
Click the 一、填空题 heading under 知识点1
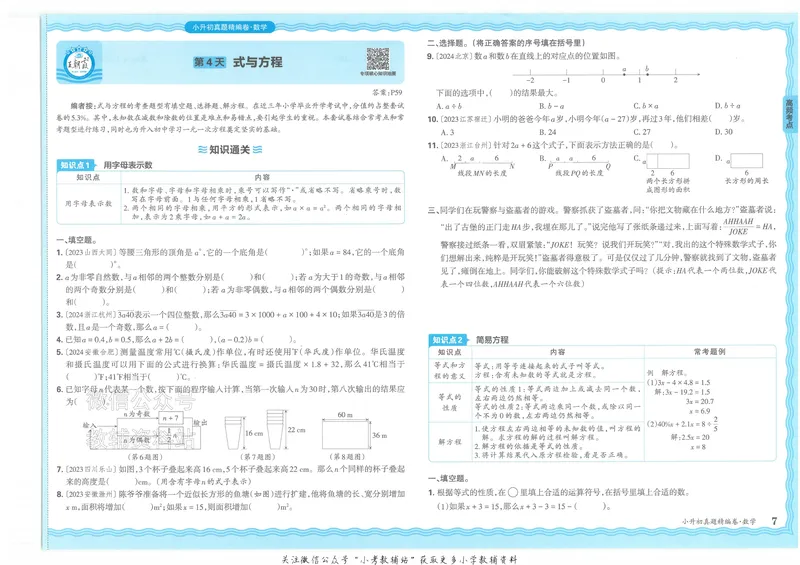77,240
